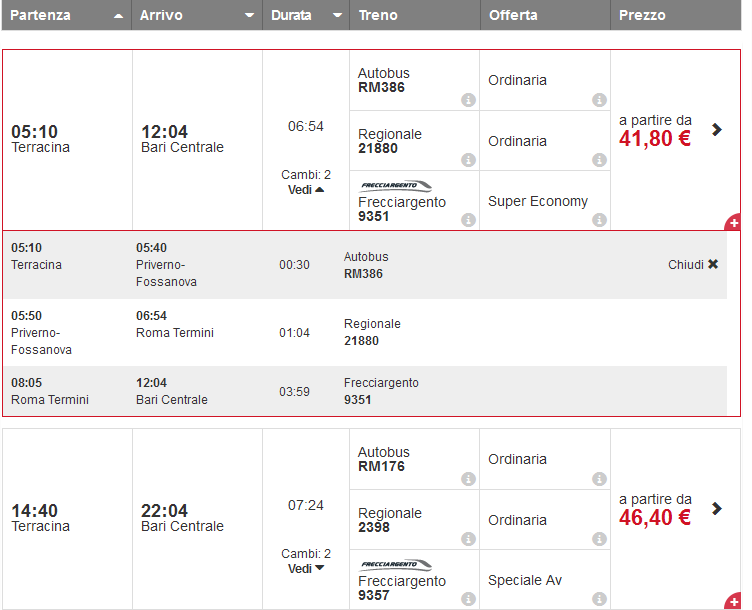
Task: Click the Prezzo column header
Action: (x=675, y=16)
